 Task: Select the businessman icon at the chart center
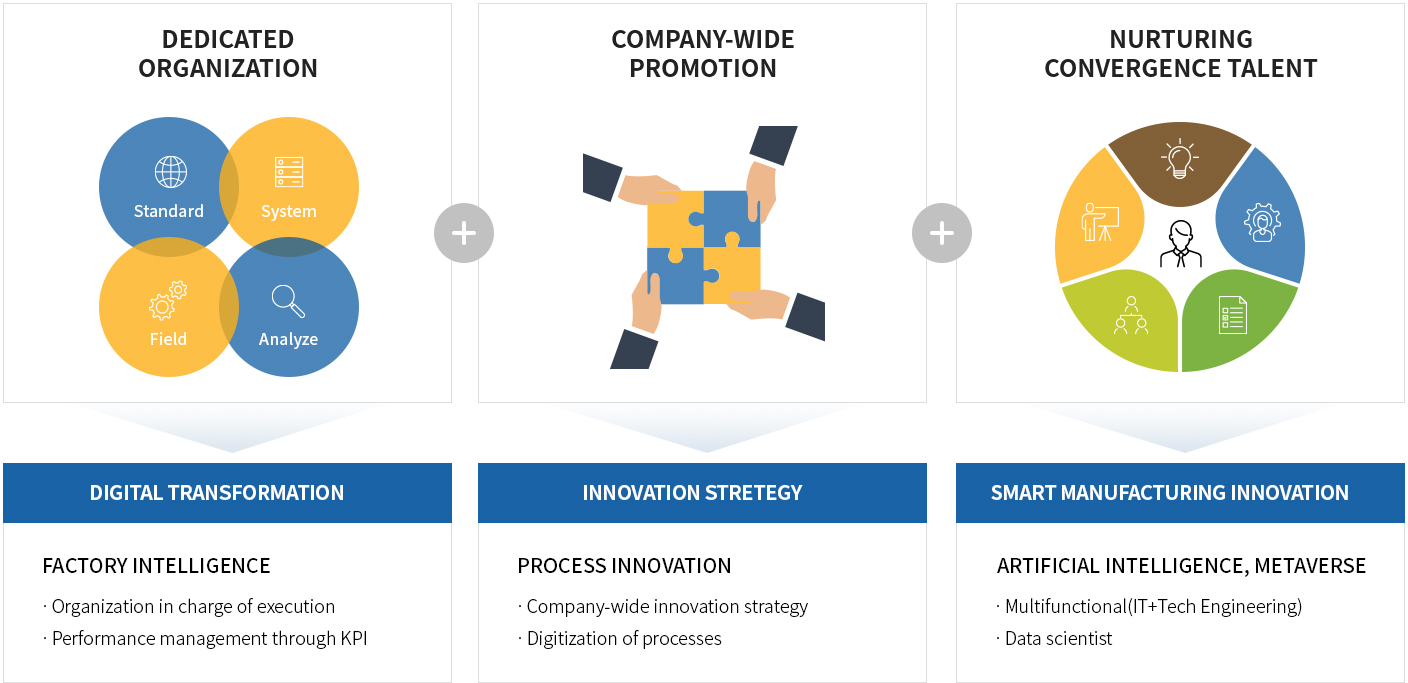pos(1181,244)
